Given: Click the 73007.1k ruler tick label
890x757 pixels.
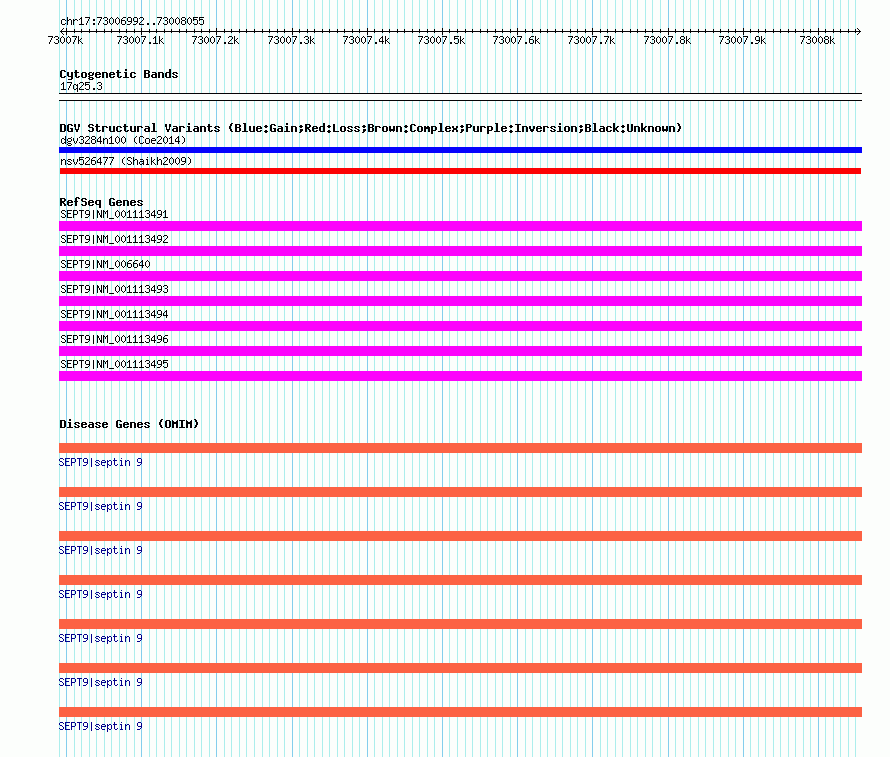Looking at the screenshot, I should 140,40.
